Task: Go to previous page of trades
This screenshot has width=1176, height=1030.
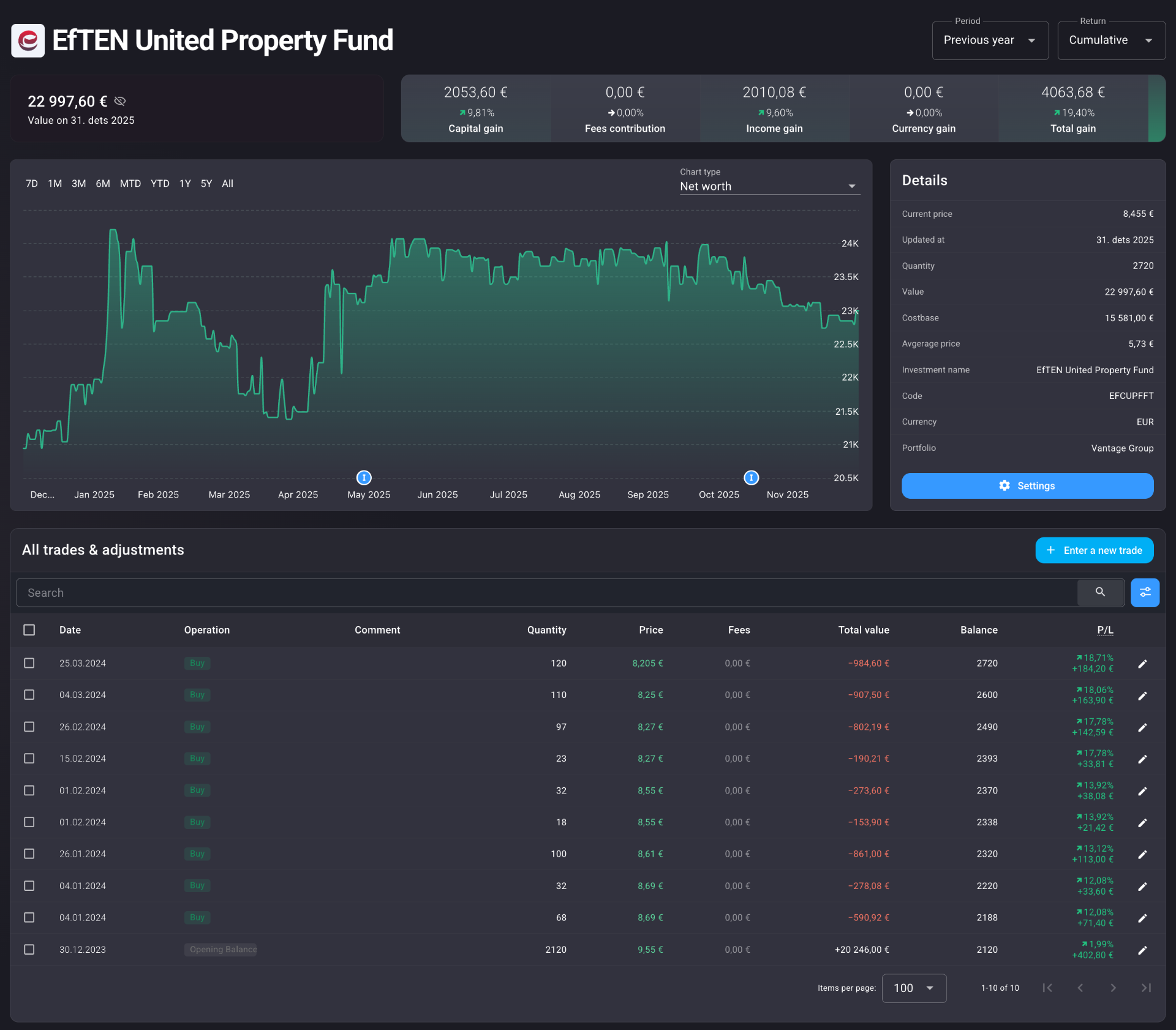Action: [1080, 988]
